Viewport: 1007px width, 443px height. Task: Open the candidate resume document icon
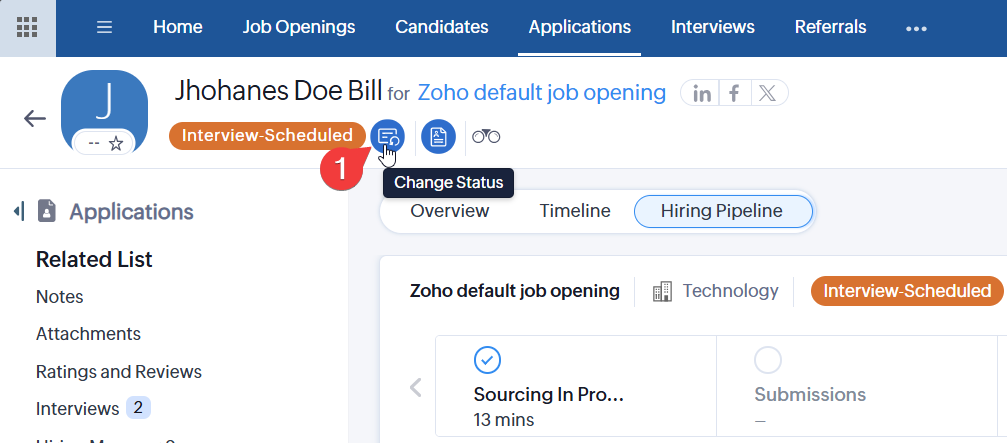(438, 136)
